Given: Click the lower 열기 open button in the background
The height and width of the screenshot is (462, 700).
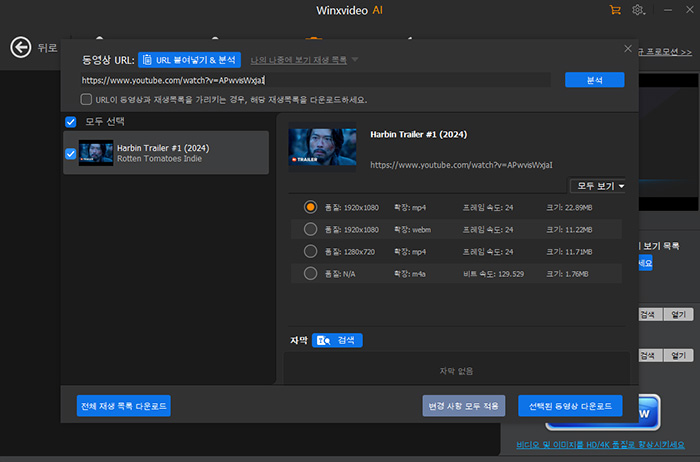Looking at the screenshot, I should tap(679, 355).
